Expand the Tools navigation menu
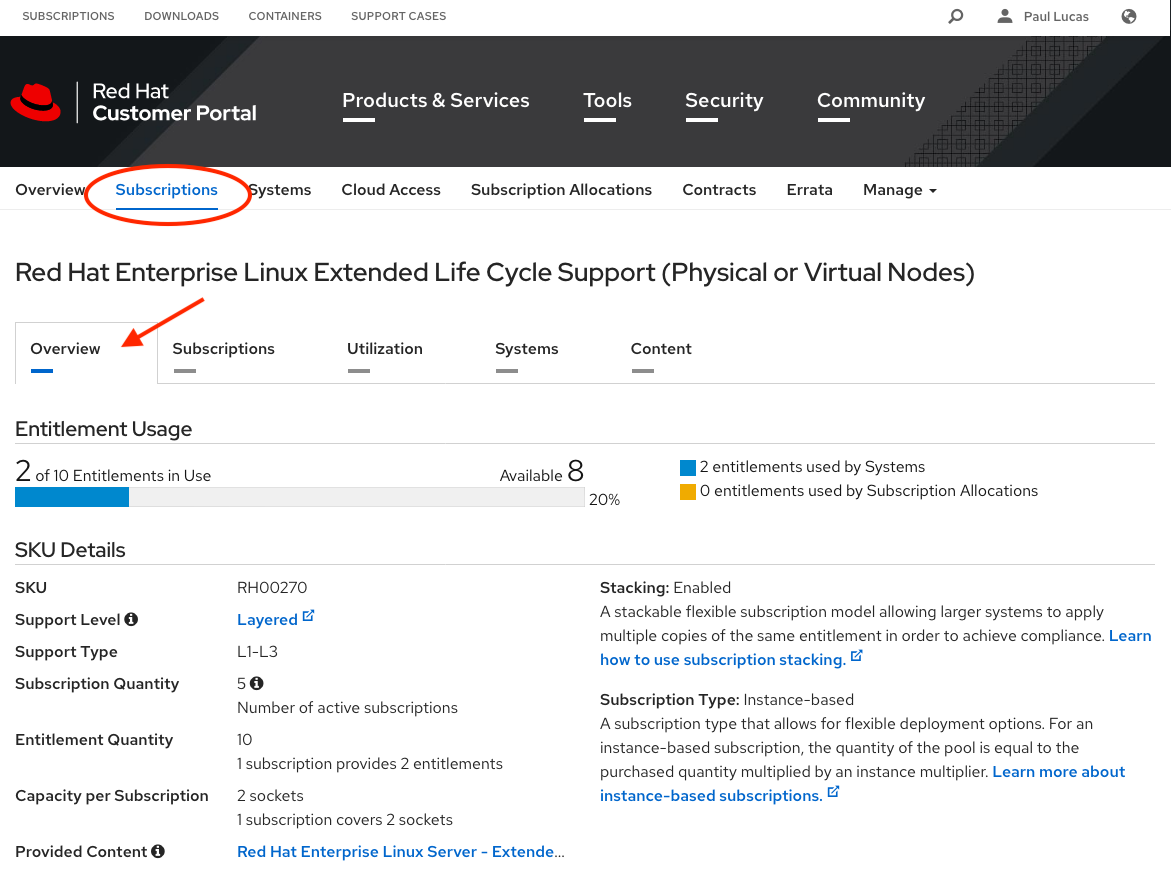Screen dimensions: 1171x893 point(607,101)
